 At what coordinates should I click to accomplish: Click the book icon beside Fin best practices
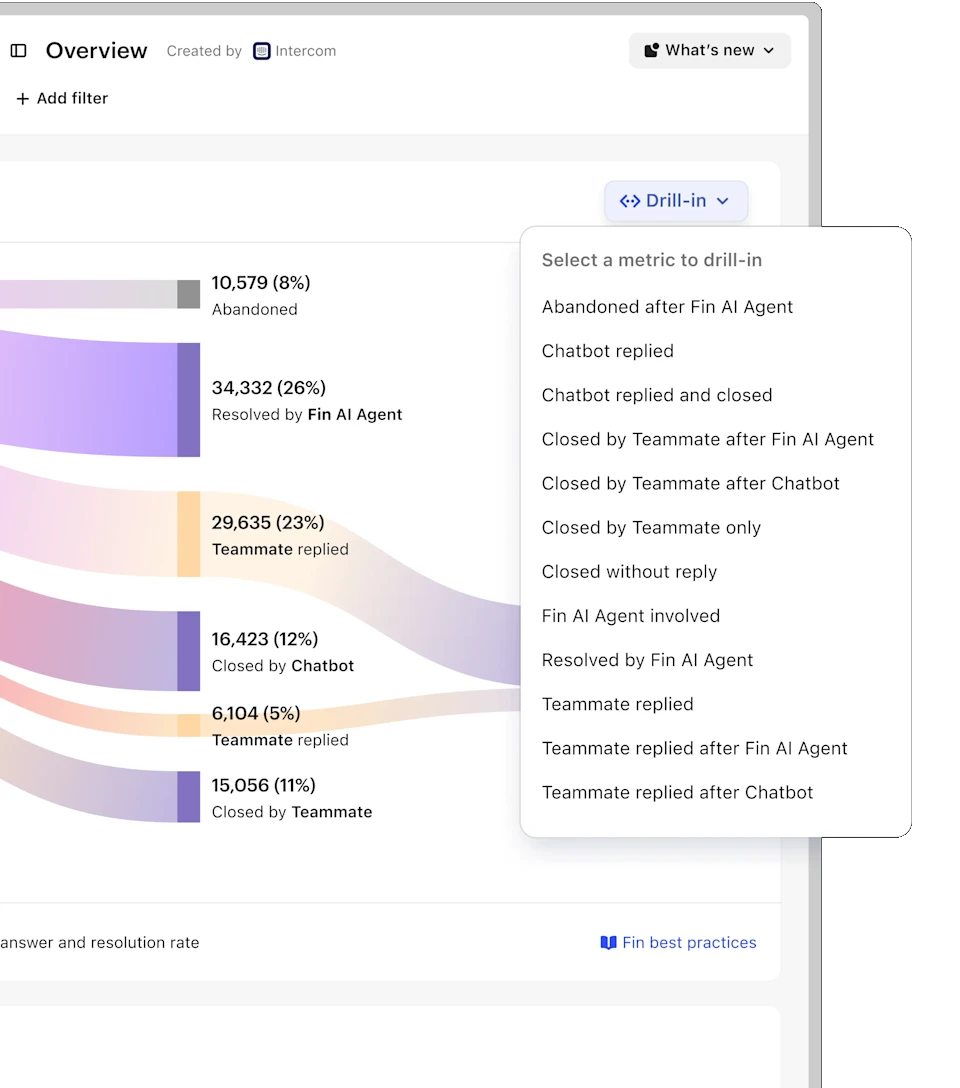(x=608, y=942)
